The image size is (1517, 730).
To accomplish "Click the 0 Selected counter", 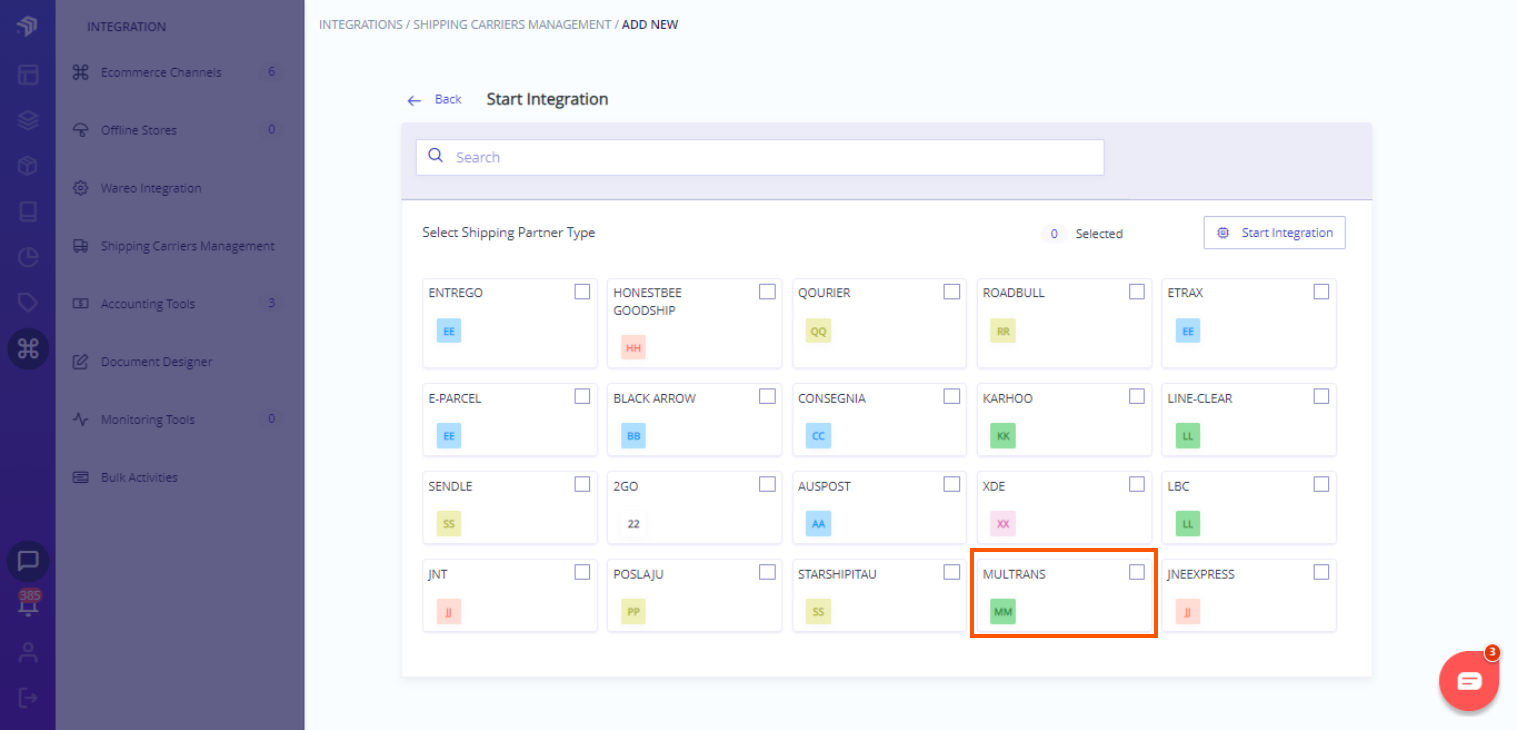I will [1082, 234].
